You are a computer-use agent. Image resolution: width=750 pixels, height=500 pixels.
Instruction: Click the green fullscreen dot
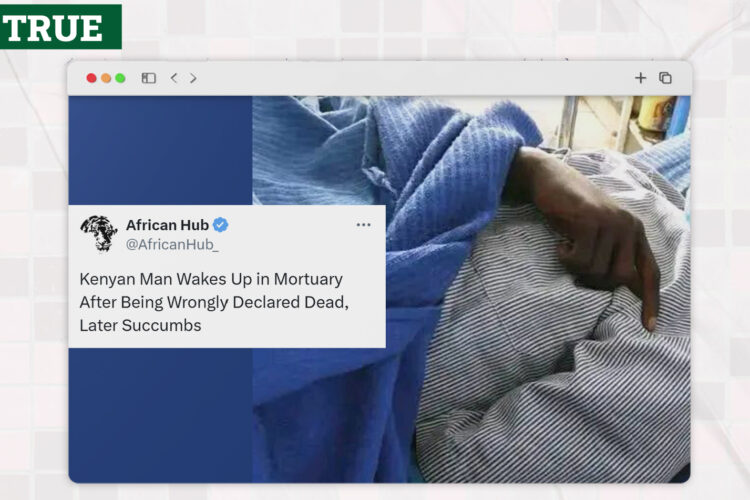[x=120, y=78]
